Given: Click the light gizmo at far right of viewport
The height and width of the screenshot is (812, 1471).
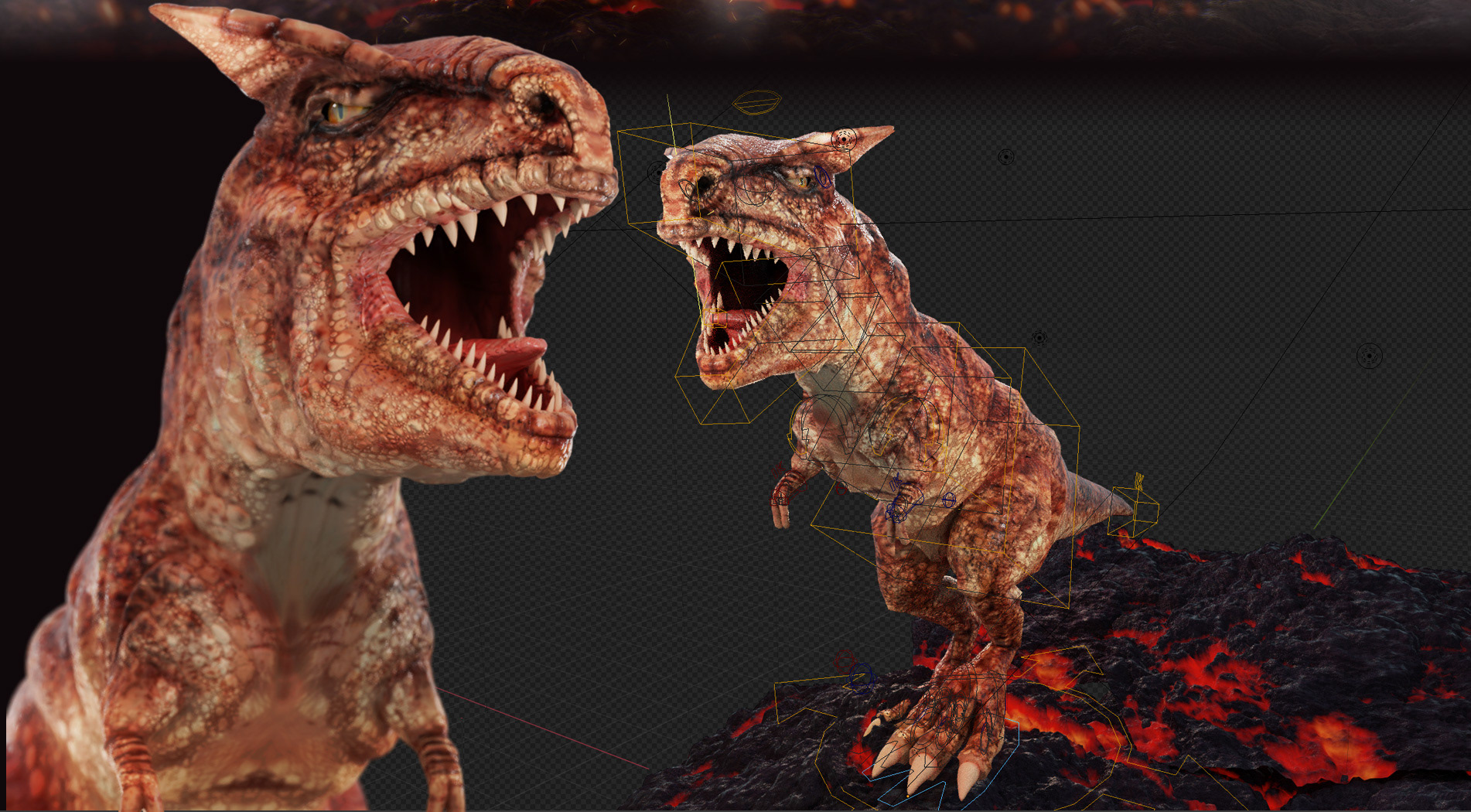Looking at the screenshot, I should click(1369, 356).
